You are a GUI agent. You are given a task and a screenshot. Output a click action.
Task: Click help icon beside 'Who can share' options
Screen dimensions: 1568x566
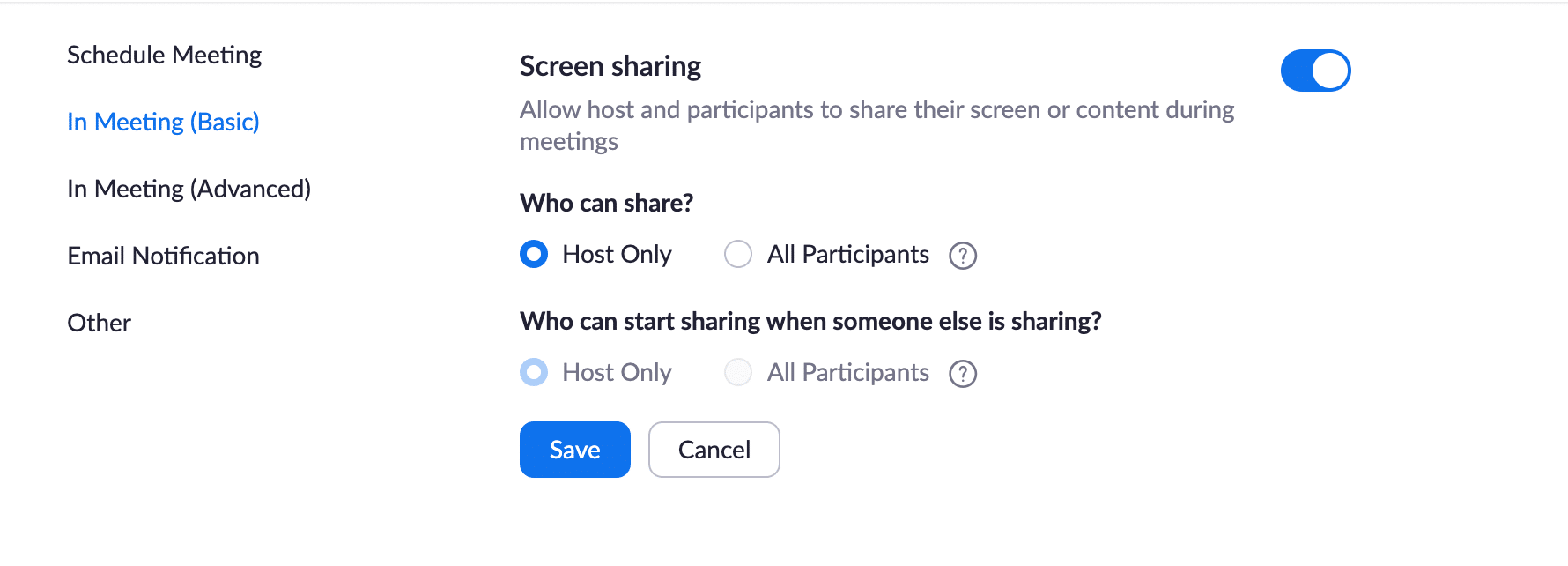coord(963,256)
